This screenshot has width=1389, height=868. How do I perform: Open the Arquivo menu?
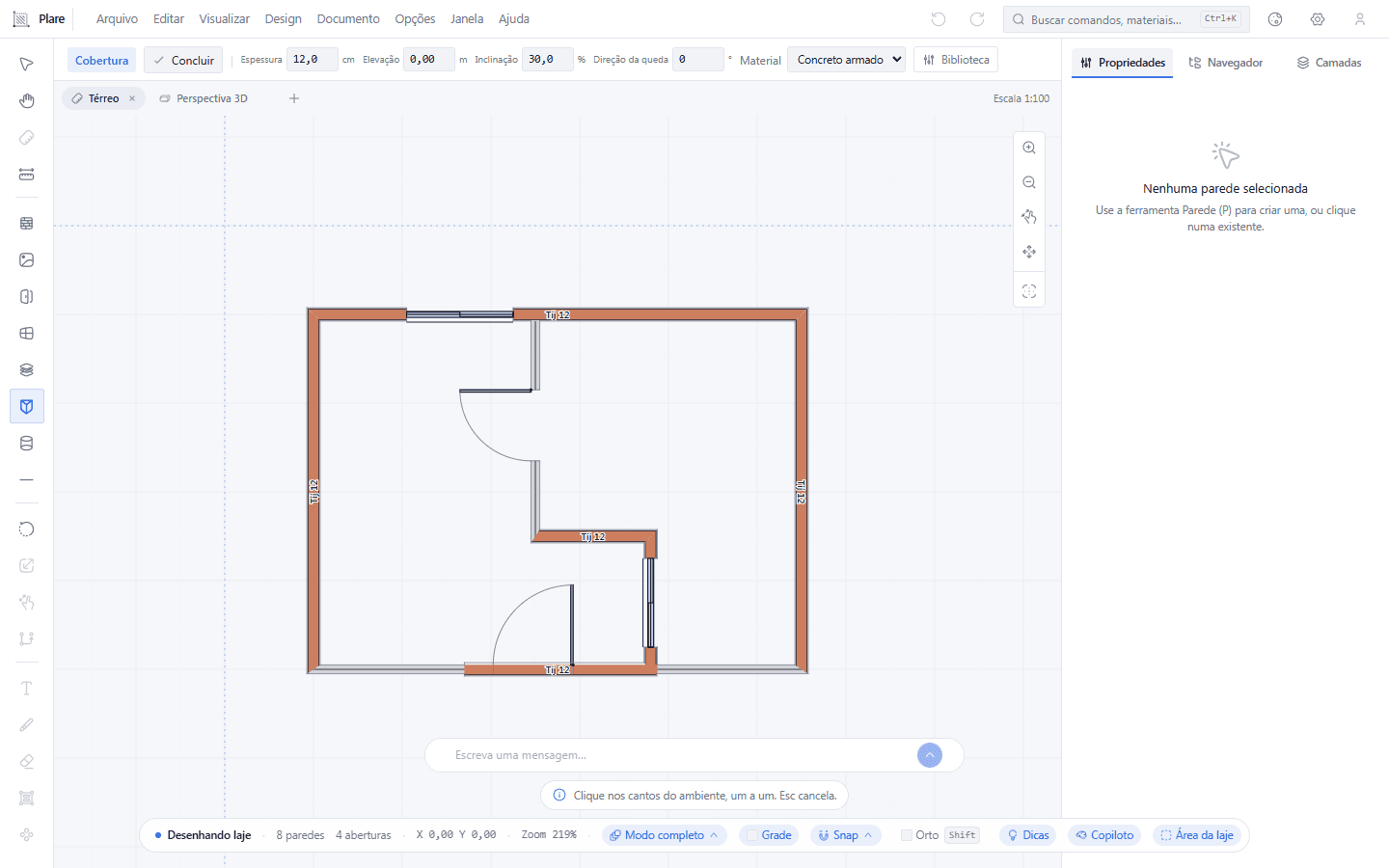pyautogui.click(x=117, y=19)
